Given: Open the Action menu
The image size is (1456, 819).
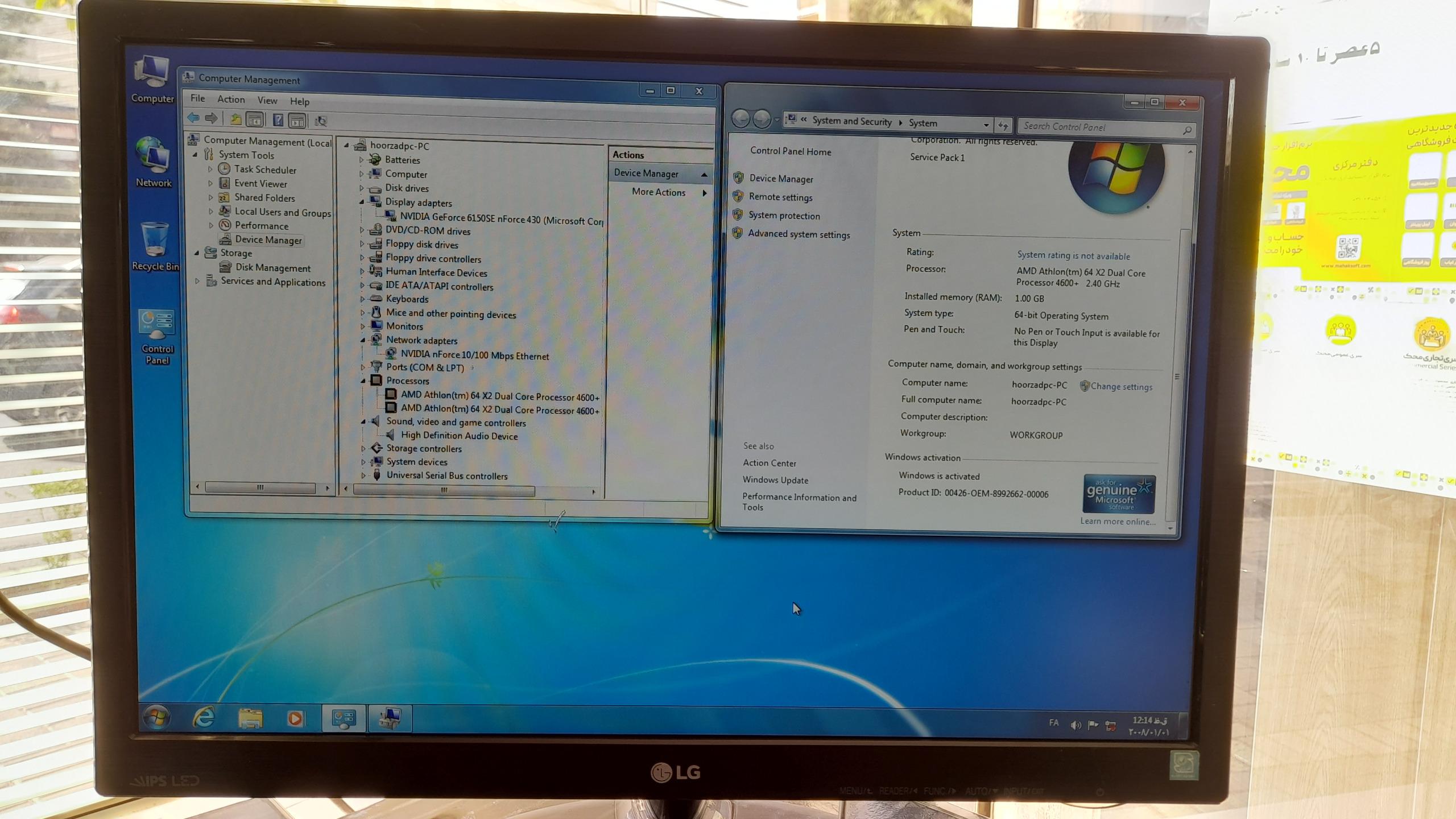Looking at the screenshot, I should pyautogui.click(x=231, y=100).
